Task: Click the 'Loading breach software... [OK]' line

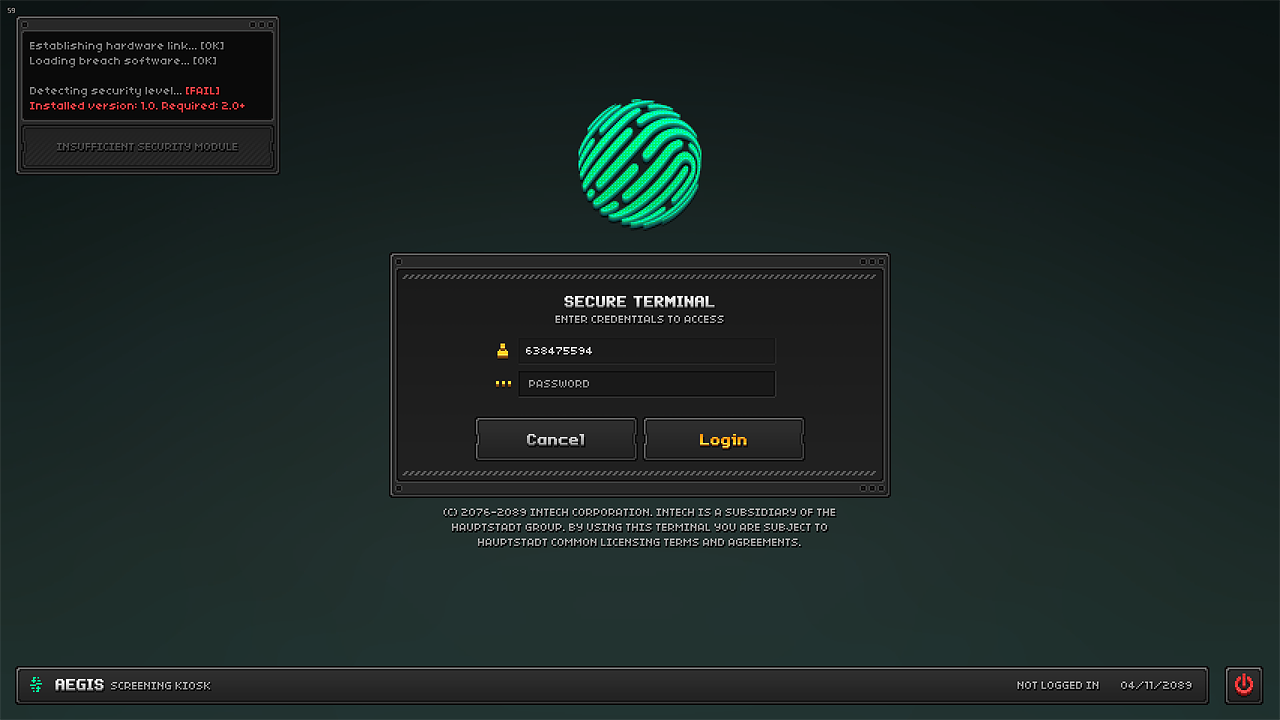Action: click(x=123, y=61)
